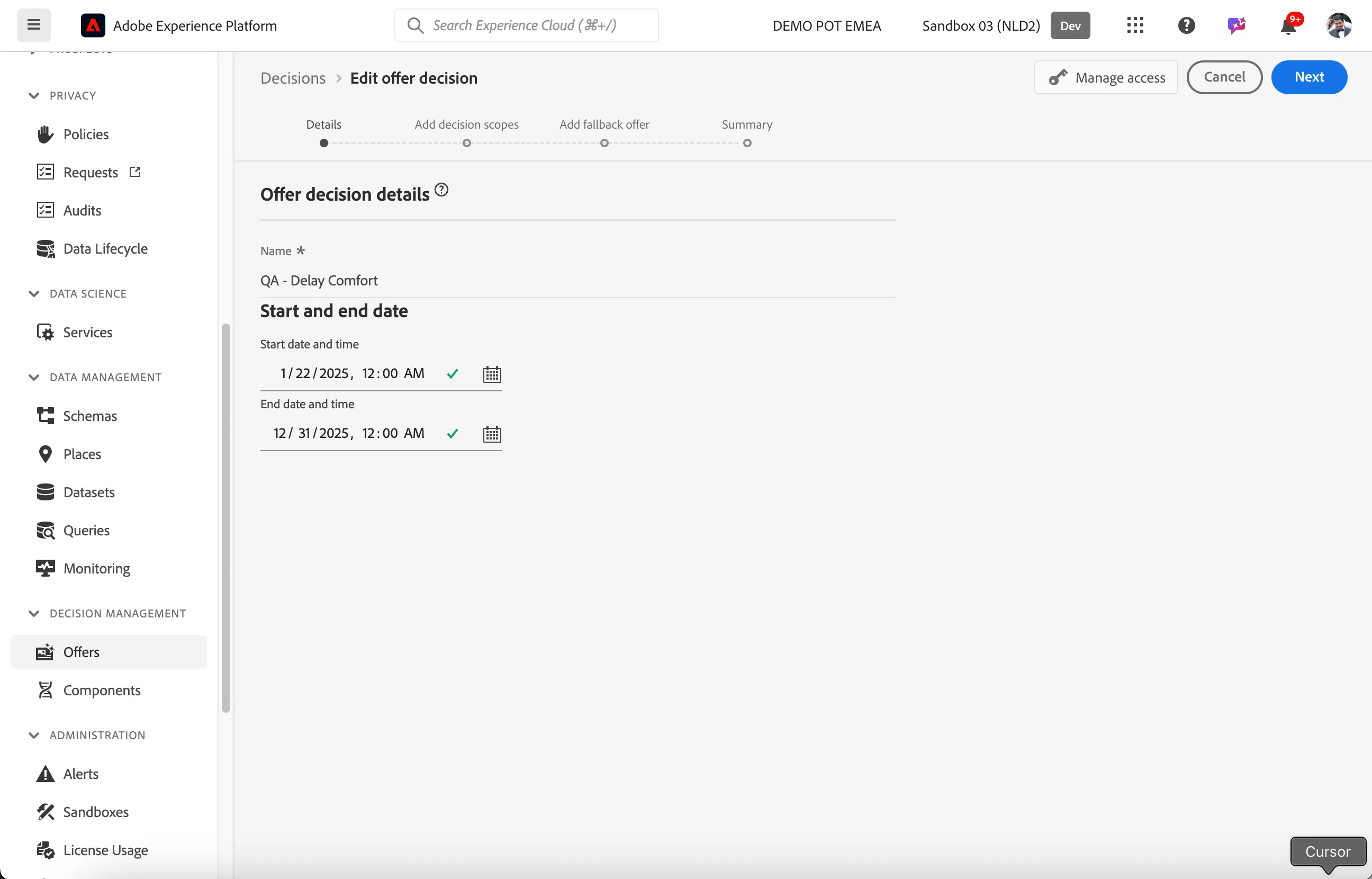Toggle the hamburger navigation menu

34,25
